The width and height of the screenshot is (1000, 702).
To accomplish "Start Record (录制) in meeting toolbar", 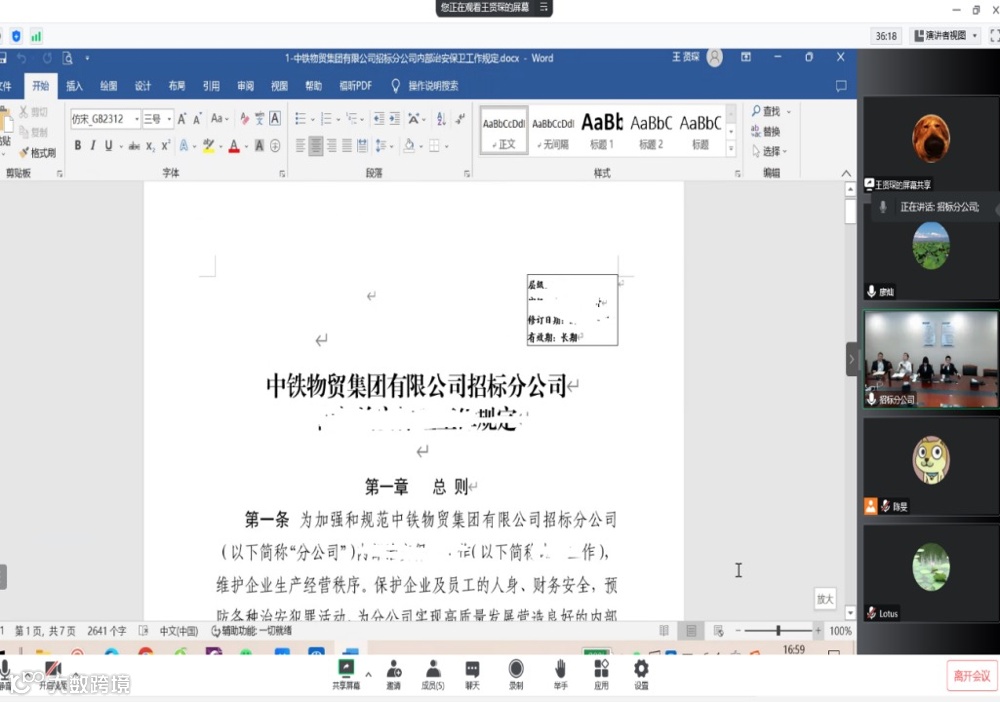I will pyautogui.click(x=516, y=675).
